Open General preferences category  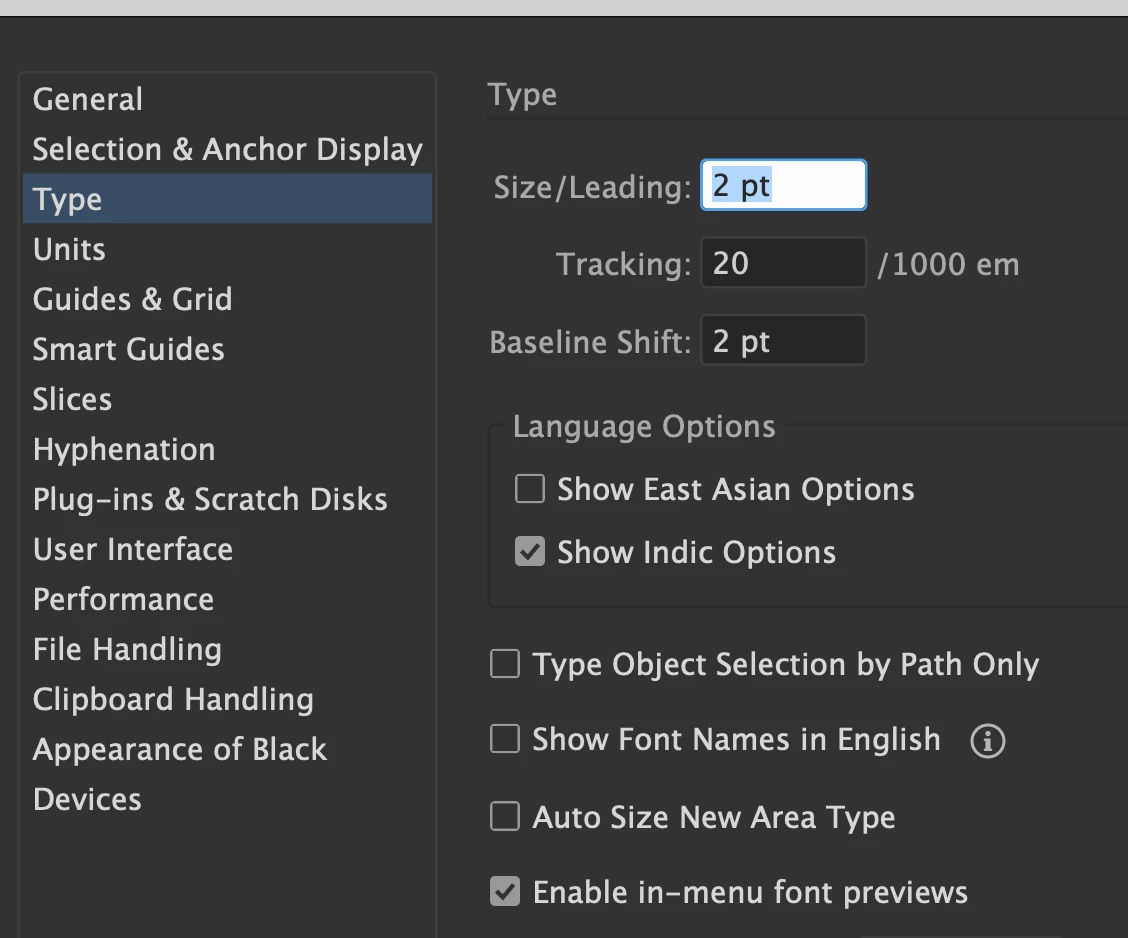point(88,99)
